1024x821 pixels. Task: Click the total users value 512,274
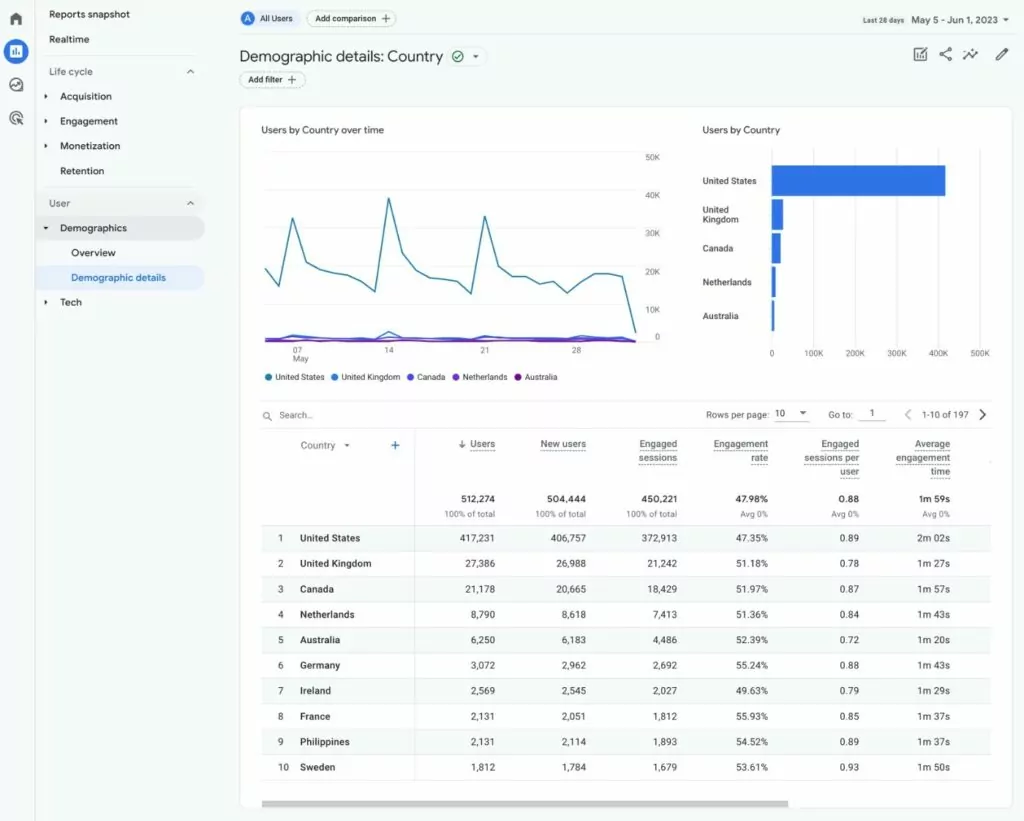478,499
